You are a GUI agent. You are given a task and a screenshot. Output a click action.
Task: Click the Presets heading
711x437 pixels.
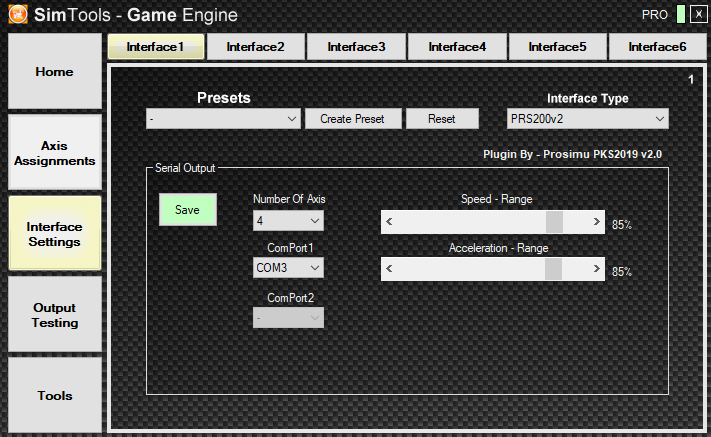coord(224,97)
